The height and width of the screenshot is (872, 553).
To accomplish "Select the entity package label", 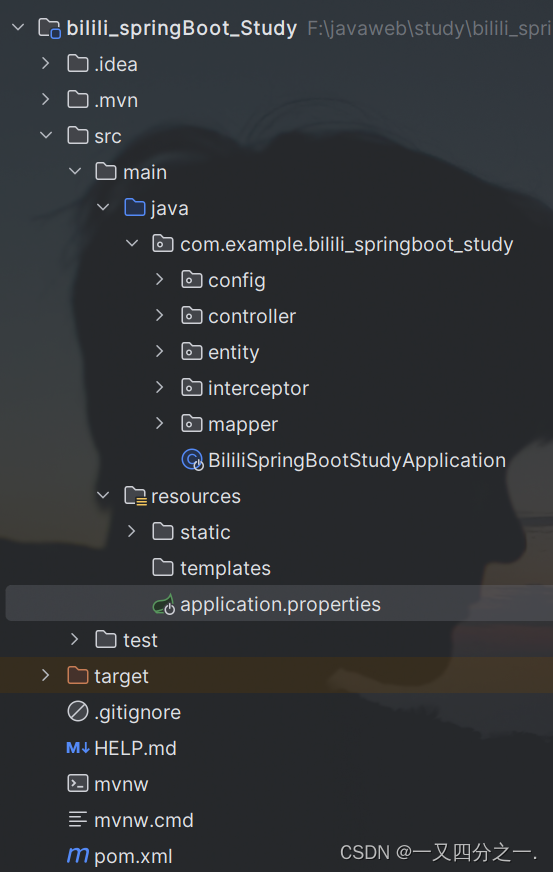I will (234, 353).
